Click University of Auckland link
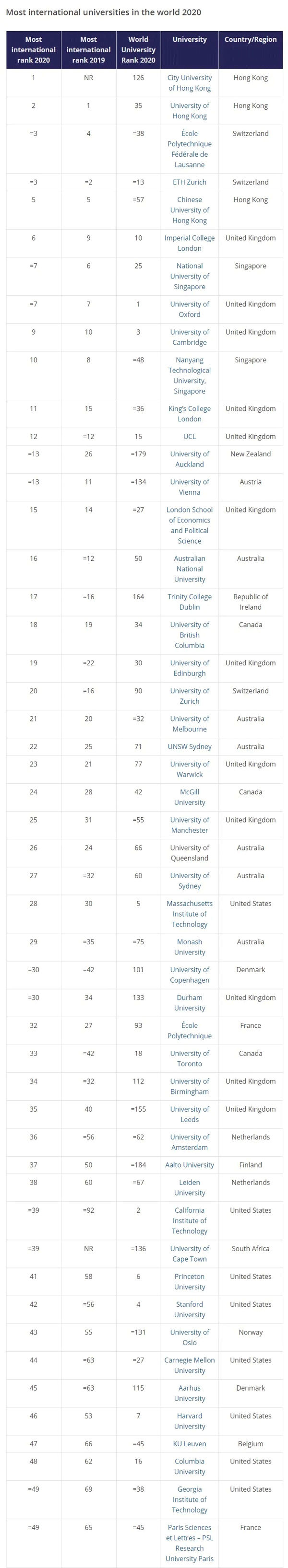288x1568 pixels. click(x=190, y=459)
